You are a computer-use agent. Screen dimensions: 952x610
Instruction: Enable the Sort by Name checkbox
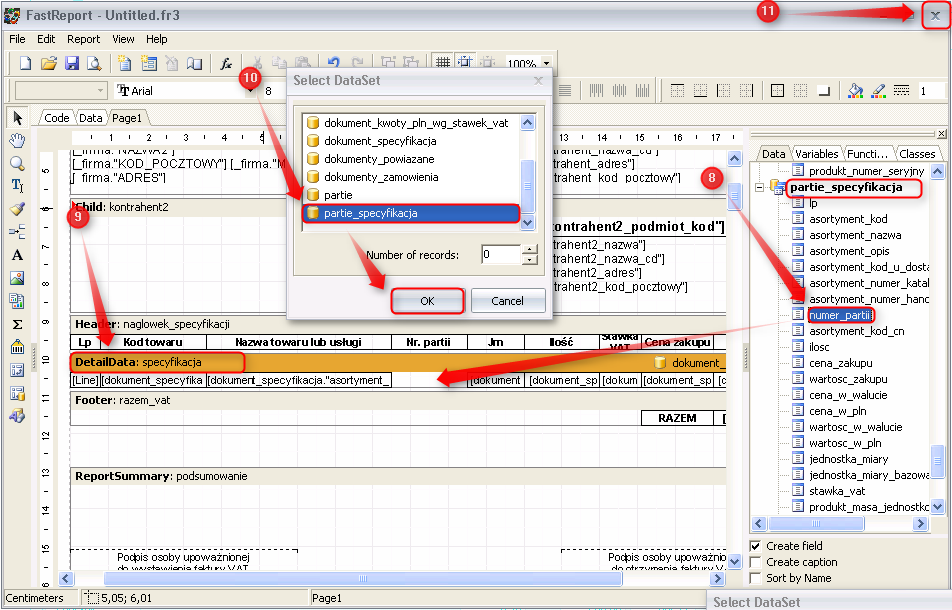[756, 578]
